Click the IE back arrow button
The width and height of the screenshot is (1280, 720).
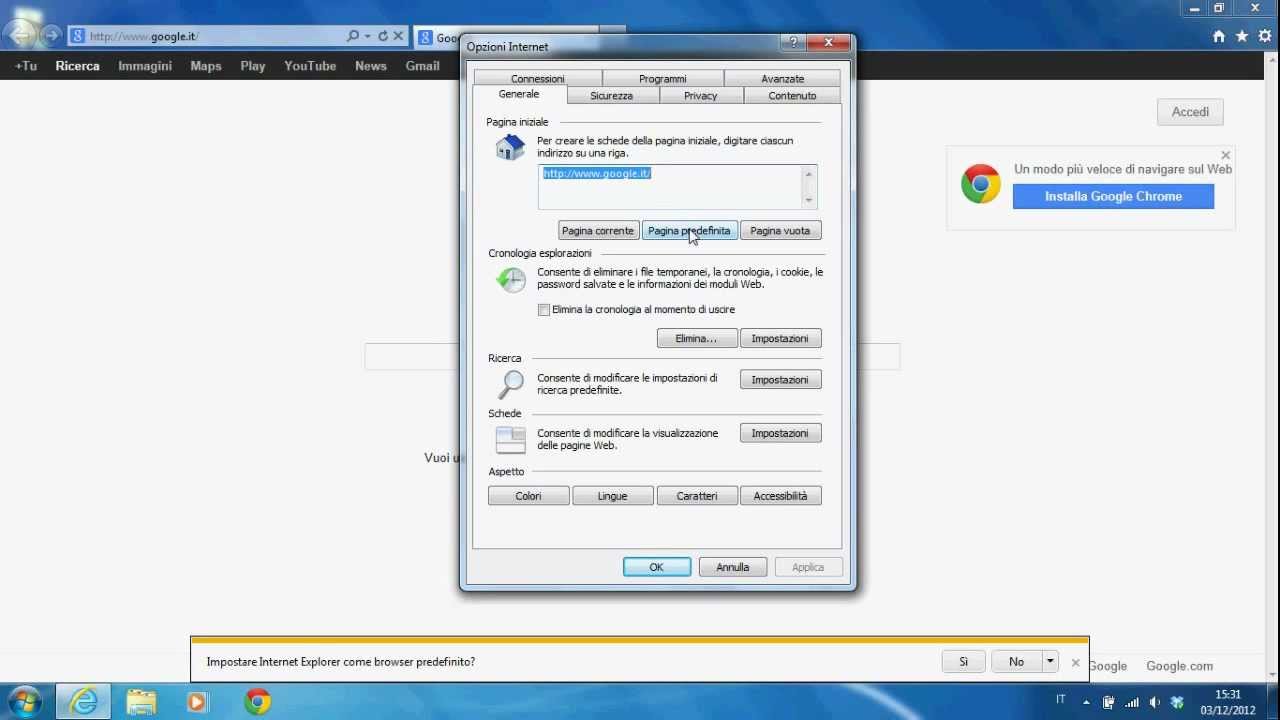click(20, 35)
